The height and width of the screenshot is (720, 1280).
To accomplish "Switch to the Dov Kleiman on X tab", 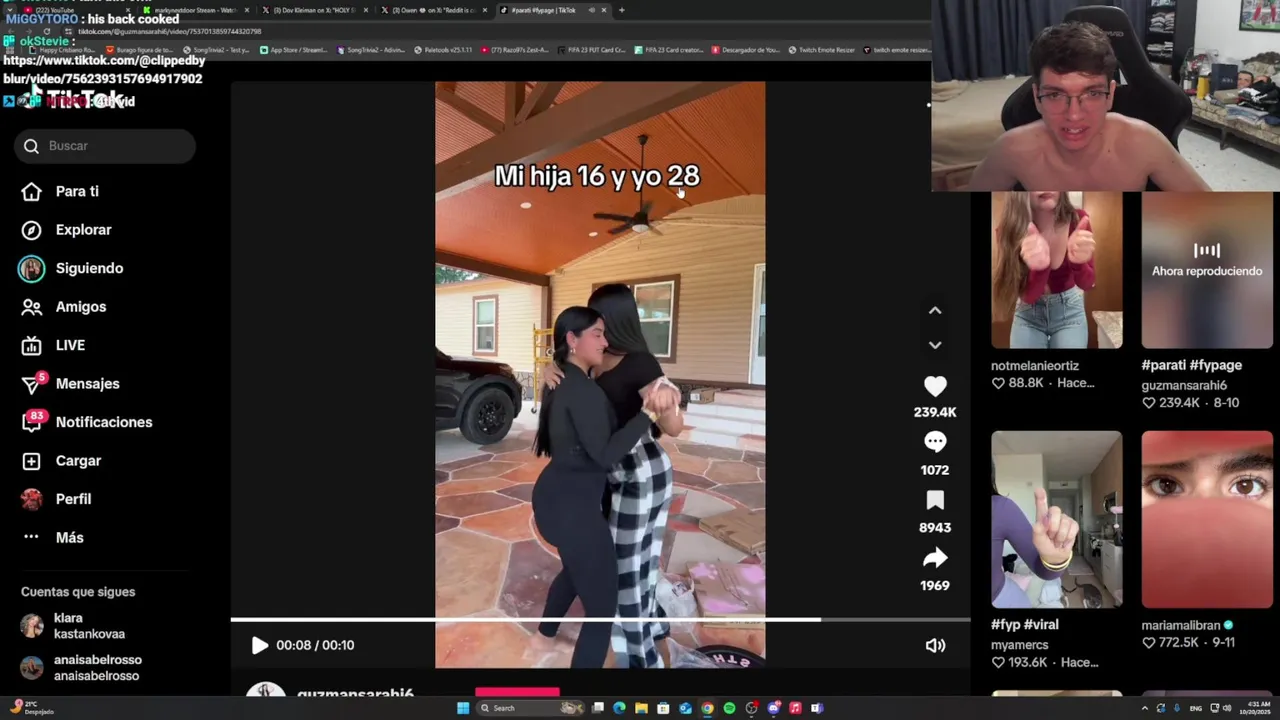I will (x=314, y=10).
